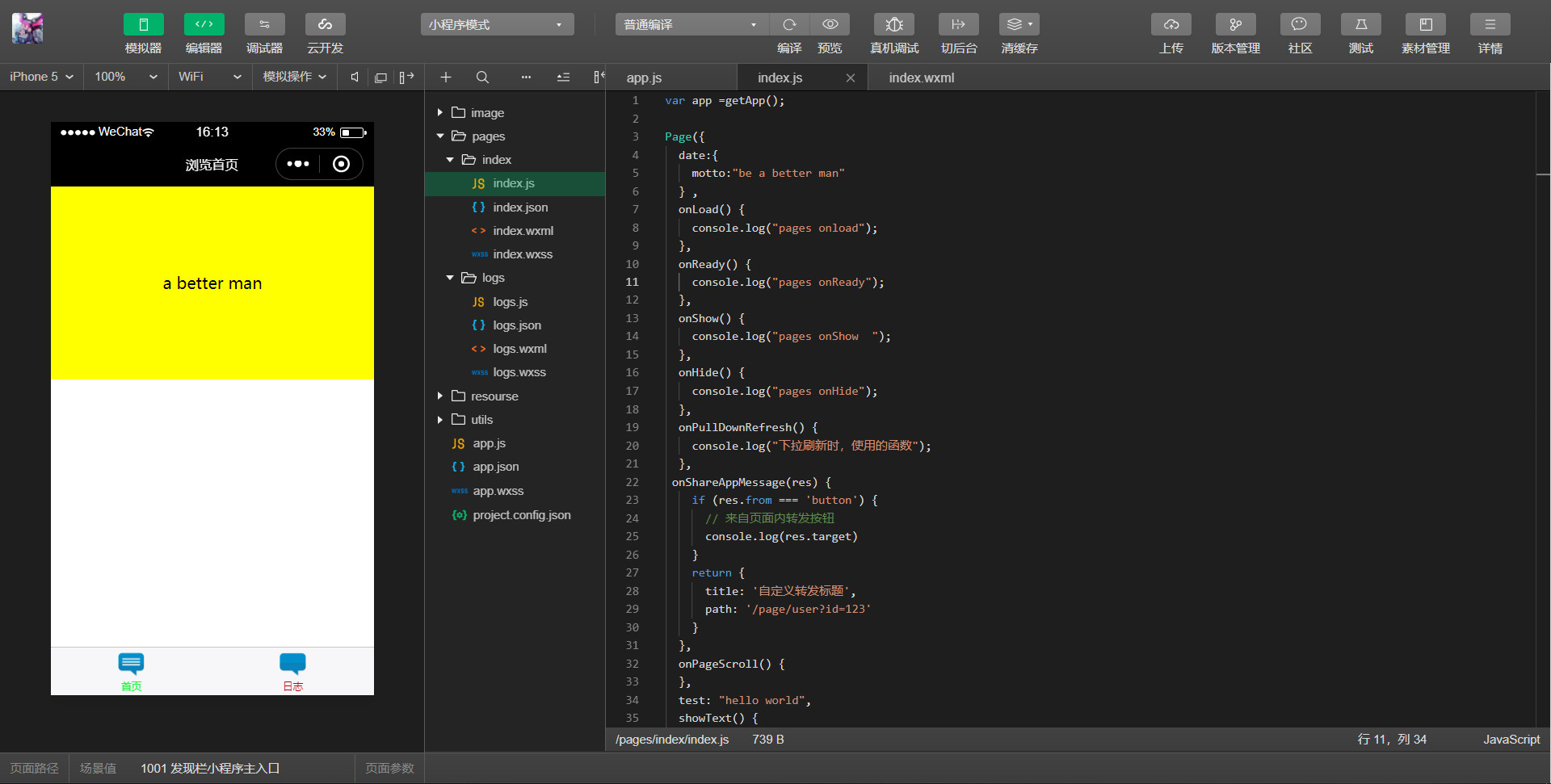Add new file with plus icon
This screenshot has width=1551, height=784.
click(445, 78)
